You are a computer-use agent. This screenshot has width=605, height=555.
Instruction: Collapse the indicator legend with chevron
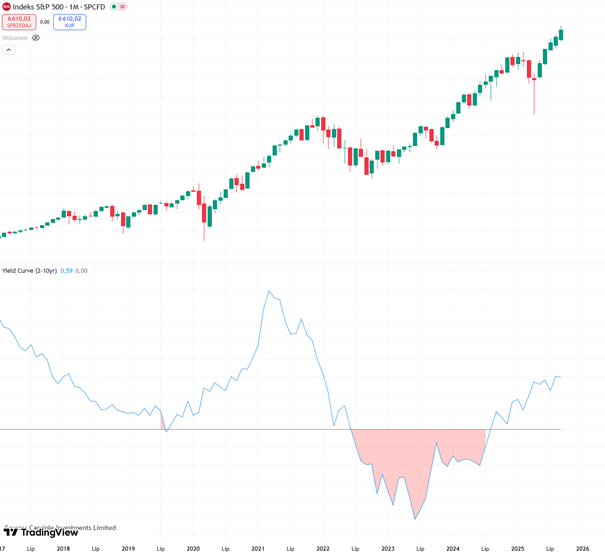click(9, 49)
